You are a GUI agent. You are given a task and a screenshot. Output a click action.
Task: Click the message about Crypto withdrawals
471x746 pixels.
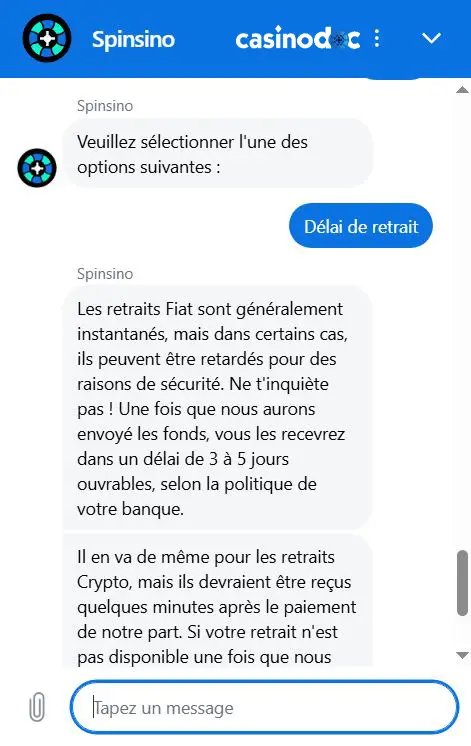pos(217,600)
